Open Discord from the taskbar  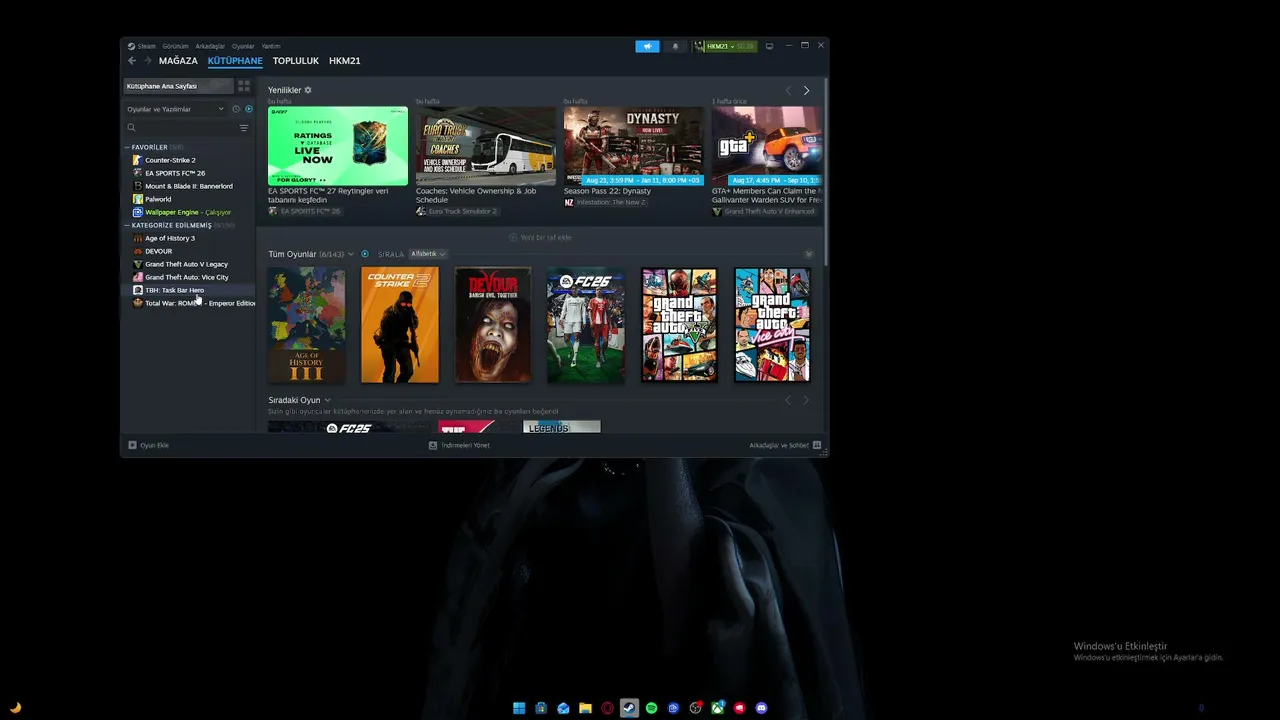pyautogui.click(x=762, y=708)
